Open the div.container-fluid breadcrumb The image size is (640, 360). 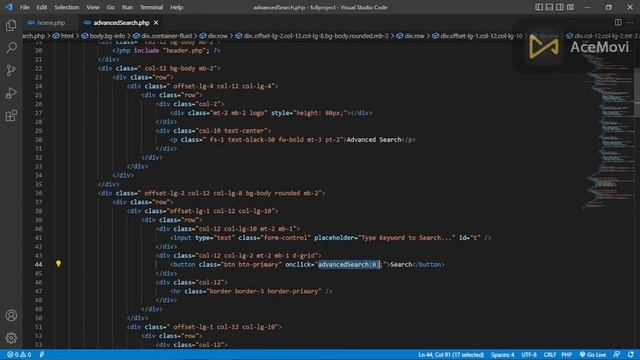click(x=162, y=36)
